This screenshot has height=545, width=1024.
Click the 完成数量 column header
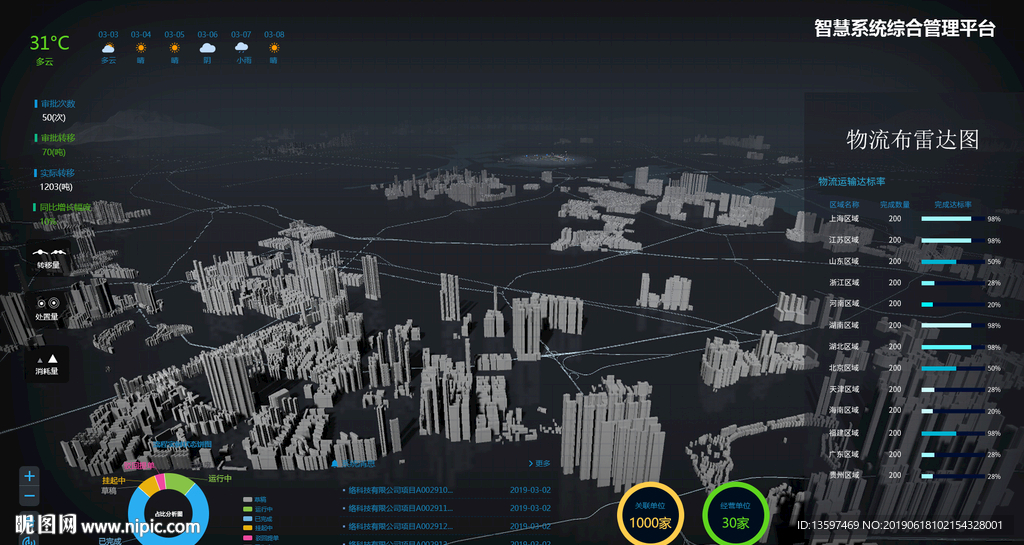[x=895, y=204]
